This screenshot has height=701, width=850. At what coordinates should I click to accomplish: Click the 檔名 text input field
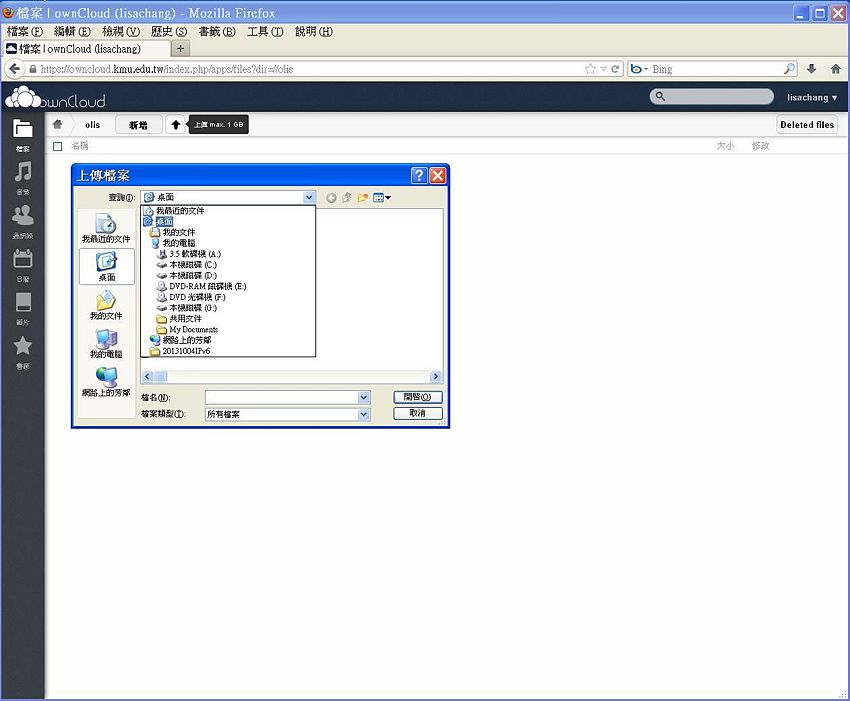tap(281, 397)
